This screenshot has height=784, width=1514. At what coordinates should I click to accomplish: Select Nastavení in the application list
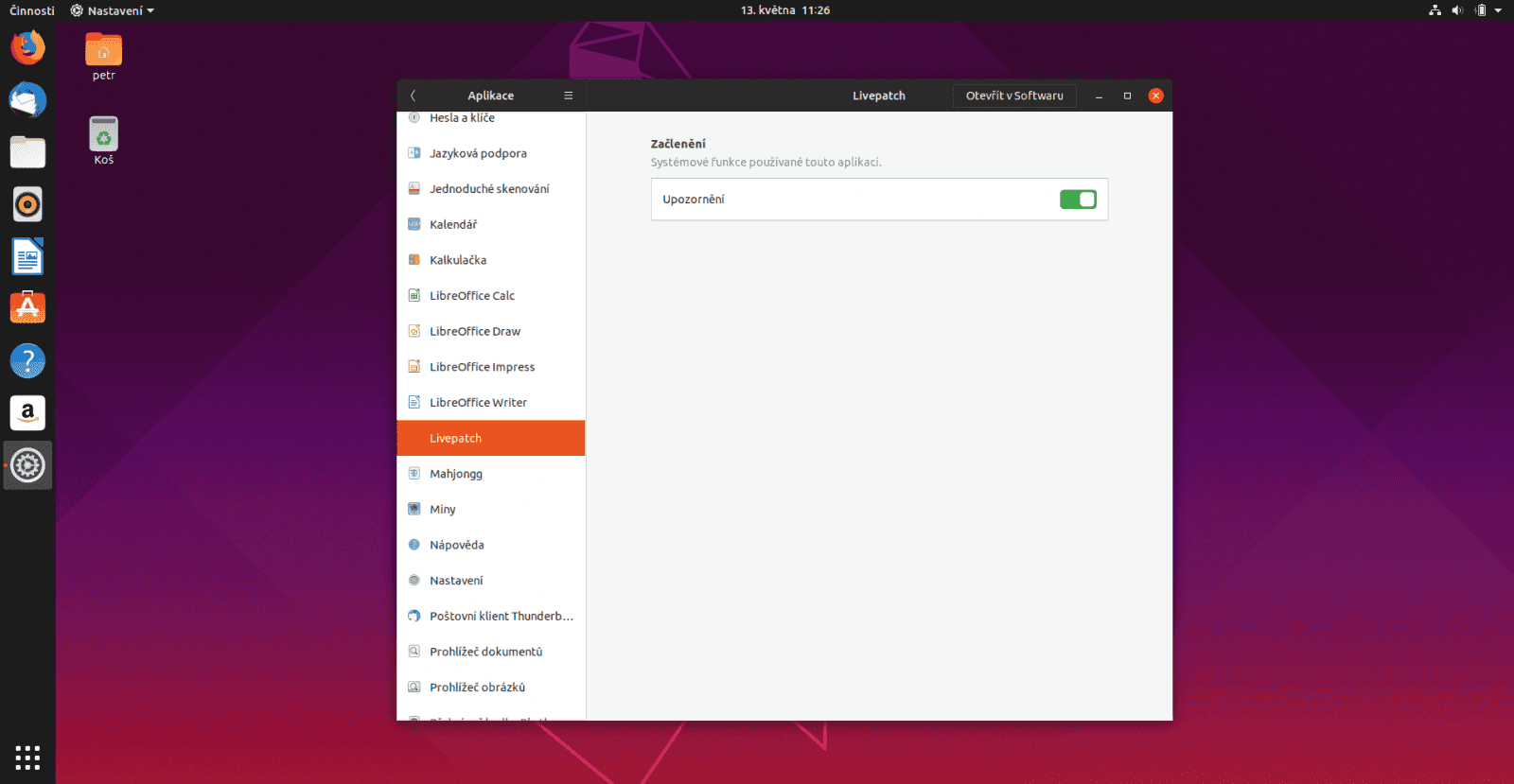click(491, 581)
